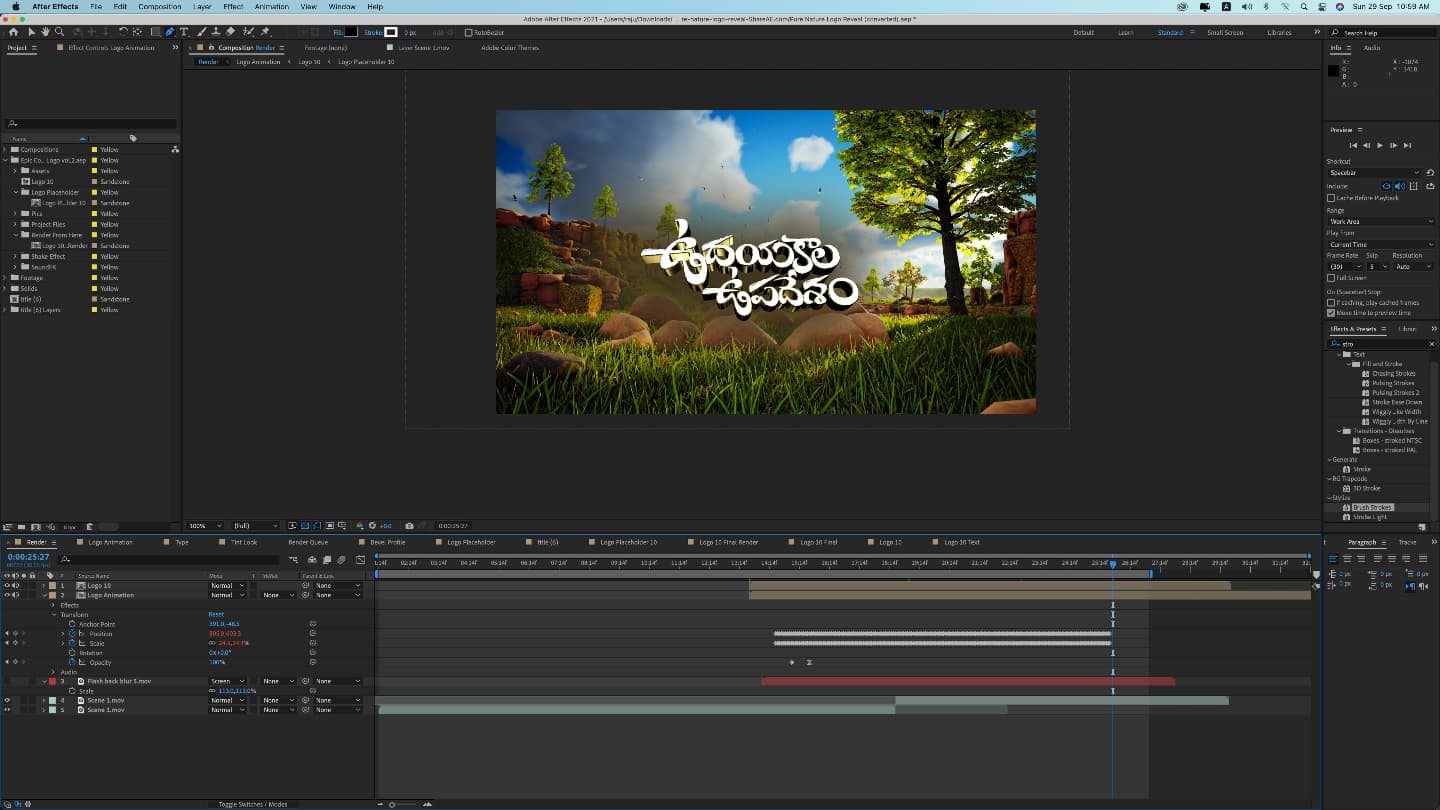Hide the Logo 10 layer eye

(x=7, y=586)
